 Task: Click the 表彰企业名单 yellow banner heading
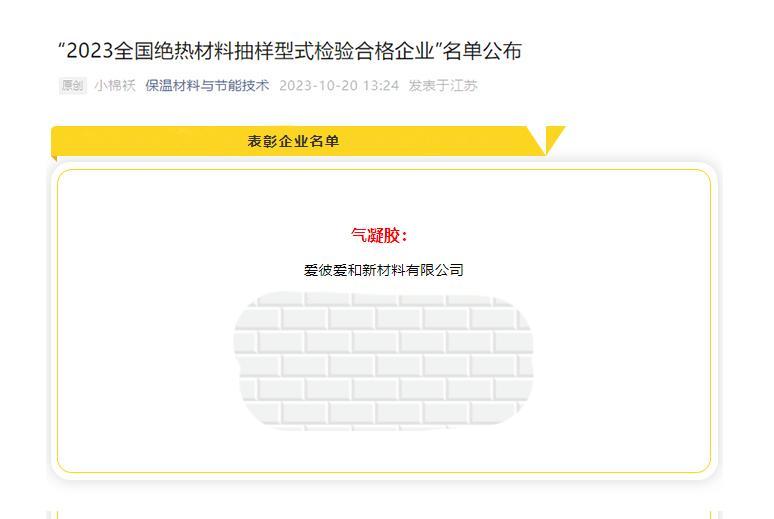(x=293, y=141)
